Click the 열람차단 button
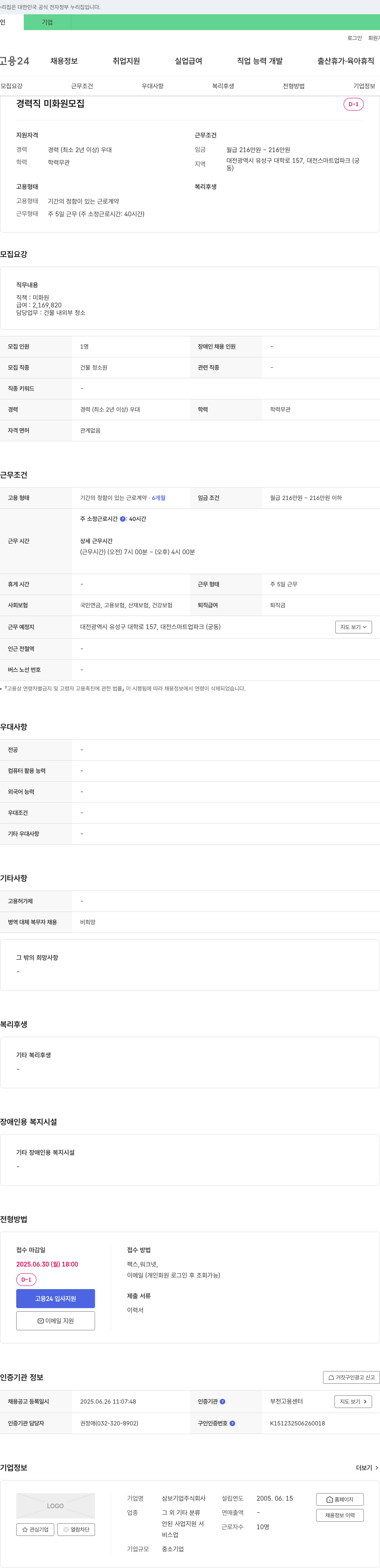Screen dimensions: 380x1568 pos(76,1529)
